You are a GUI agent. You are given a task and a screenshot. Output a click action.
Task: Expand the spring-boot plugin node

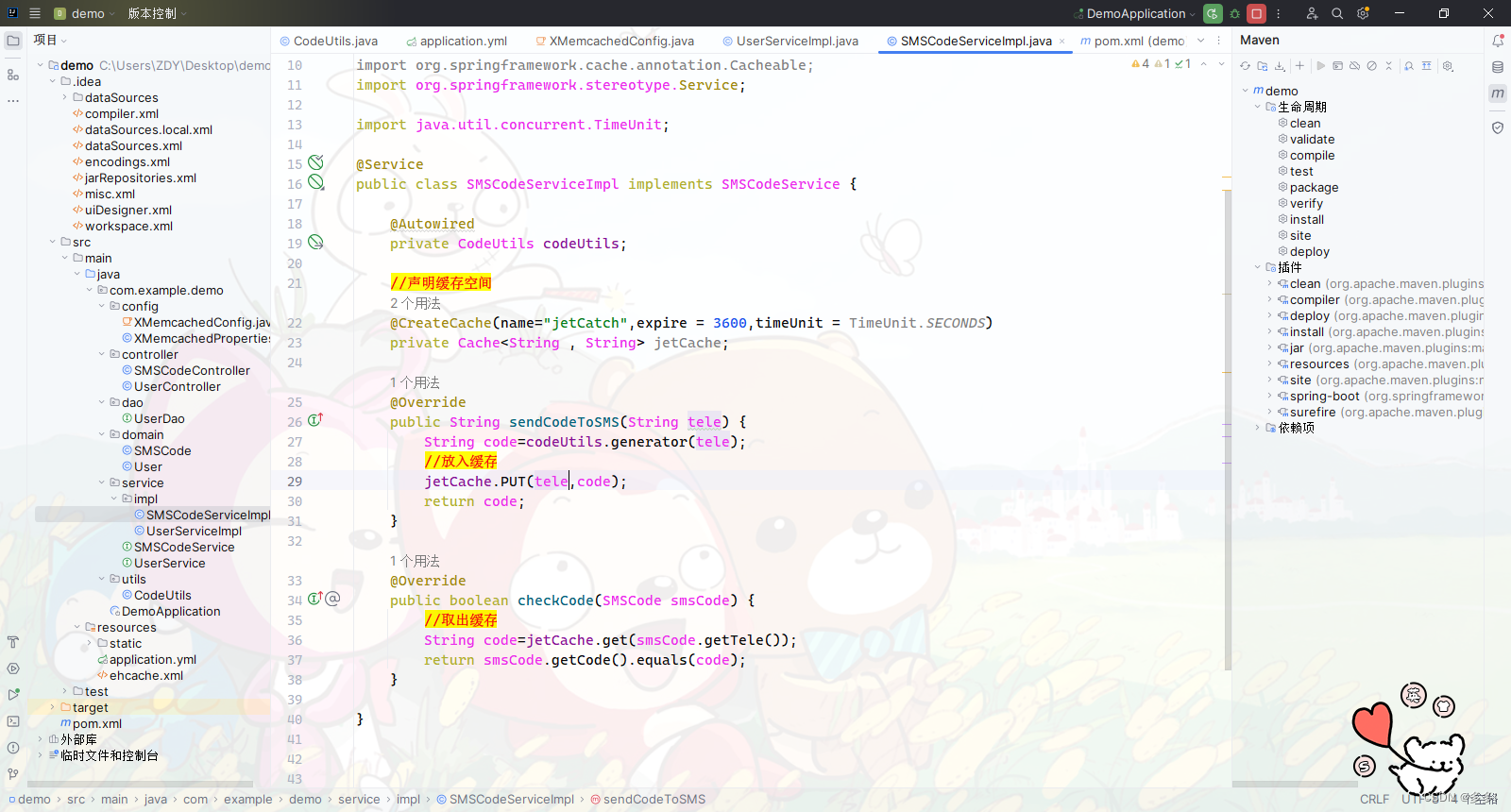(1270, 396)
